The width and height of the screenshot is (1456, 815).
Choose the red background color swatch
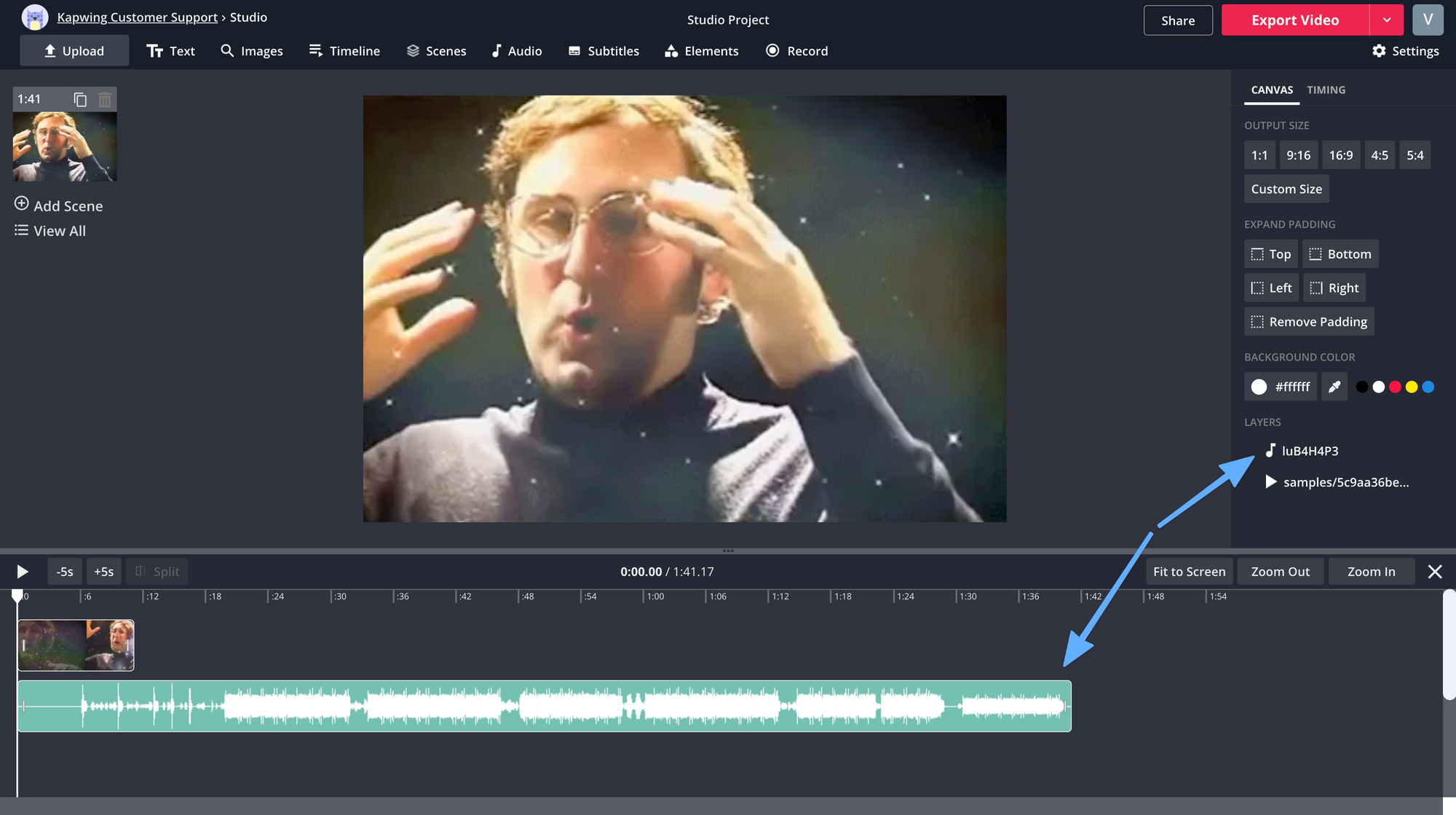1395,387
